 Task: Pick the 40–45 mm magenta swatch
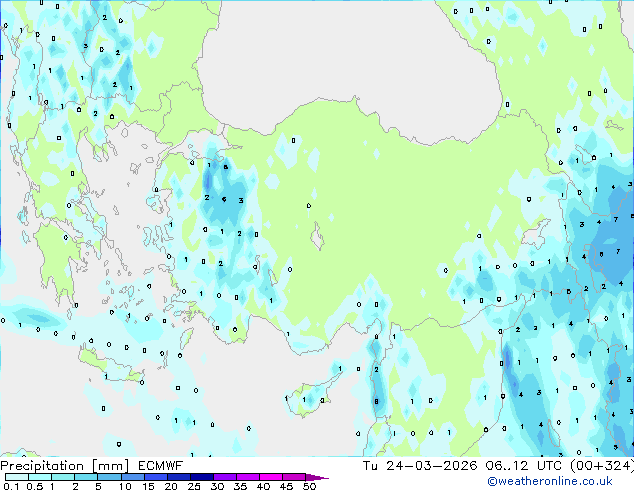click(x=271, y=477)
